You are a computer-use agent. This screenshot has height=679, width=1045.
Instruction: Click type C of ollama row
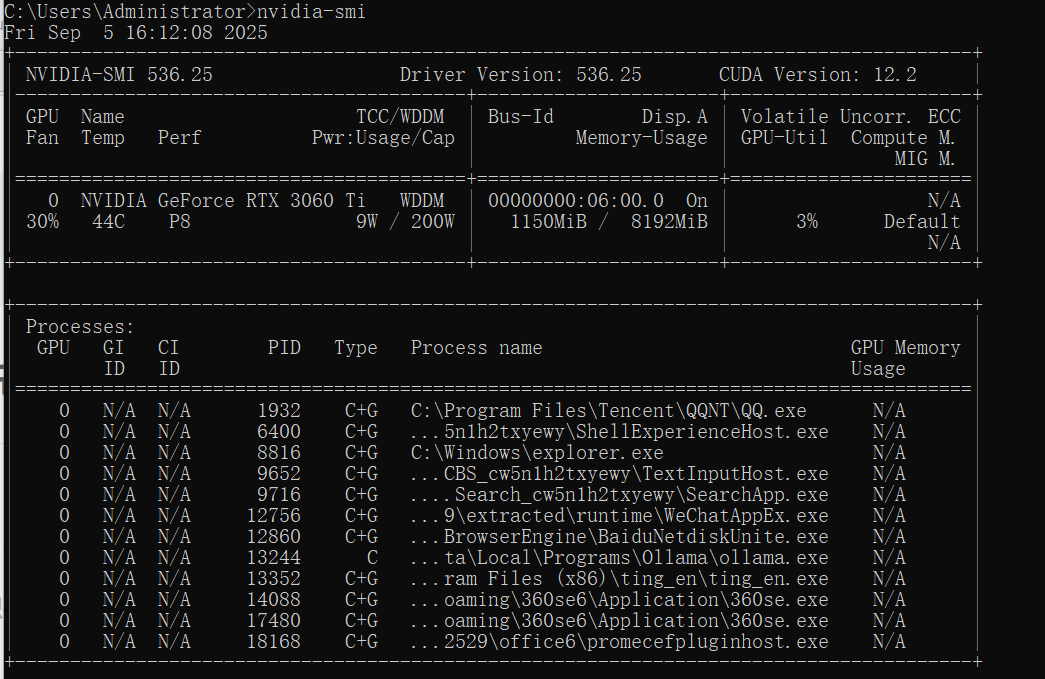coord(372,558)
